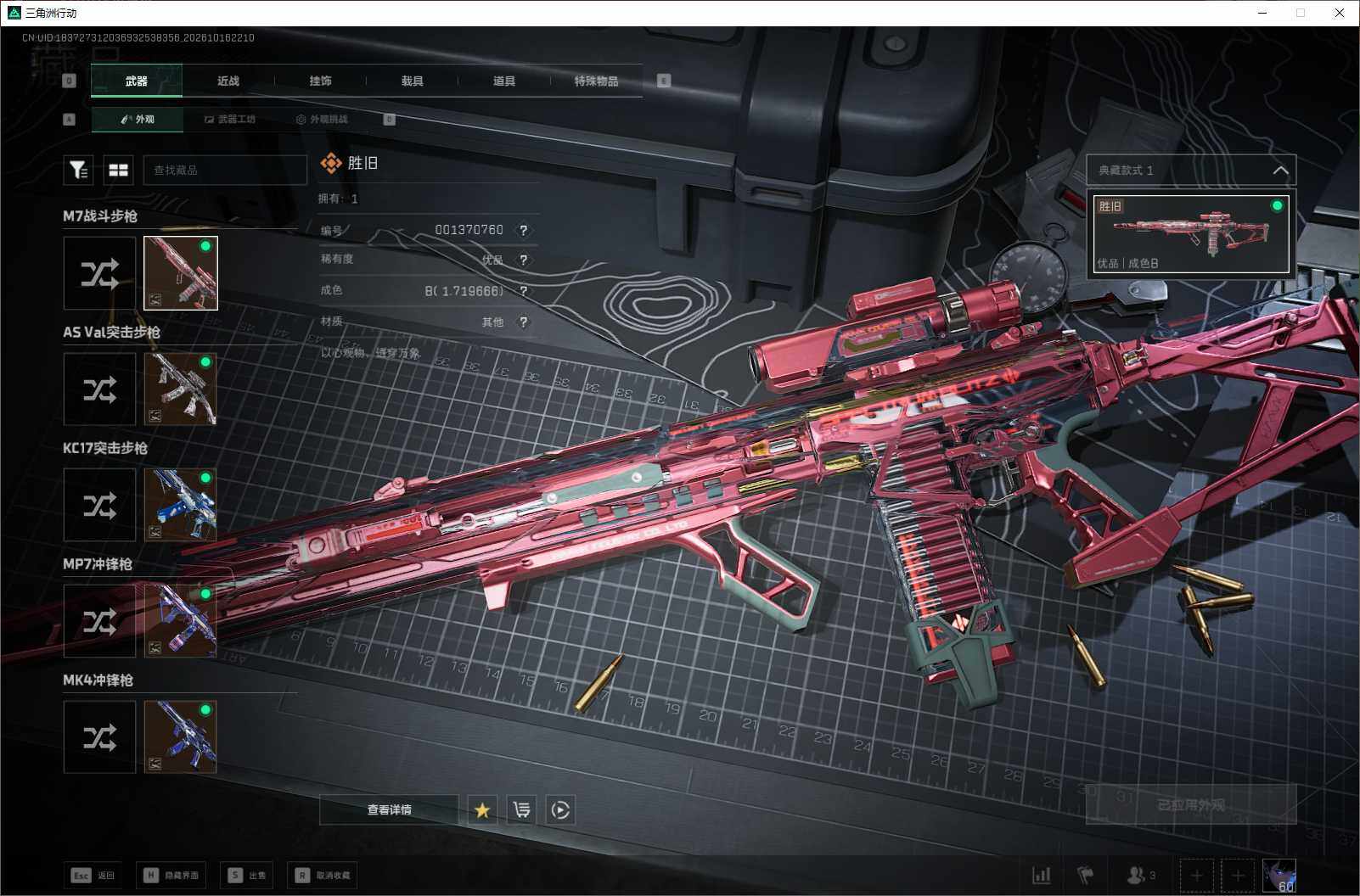Open the 近战 tab
Viewport: 1360px width, 896px height.
click(x=228, y=81)
